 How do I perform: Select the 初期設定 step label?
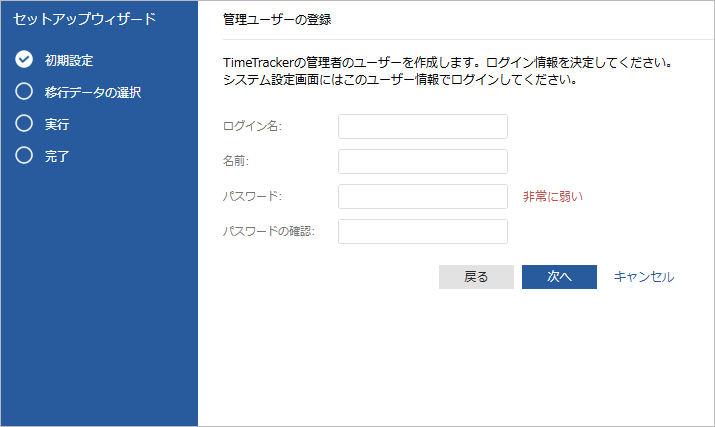pos(69,60)
